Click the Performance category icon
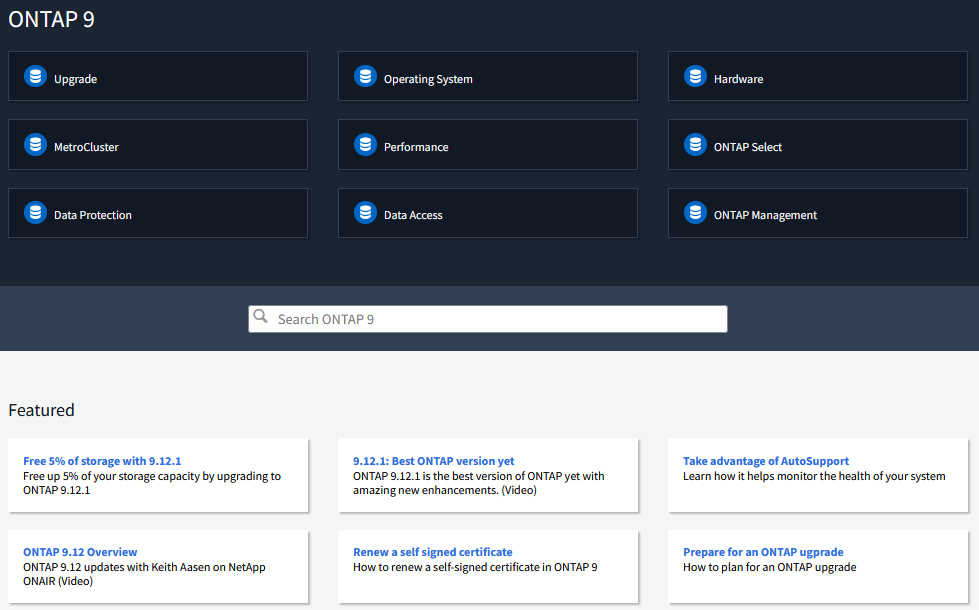This screenshot has height=610, width=979. pos(366,145)
